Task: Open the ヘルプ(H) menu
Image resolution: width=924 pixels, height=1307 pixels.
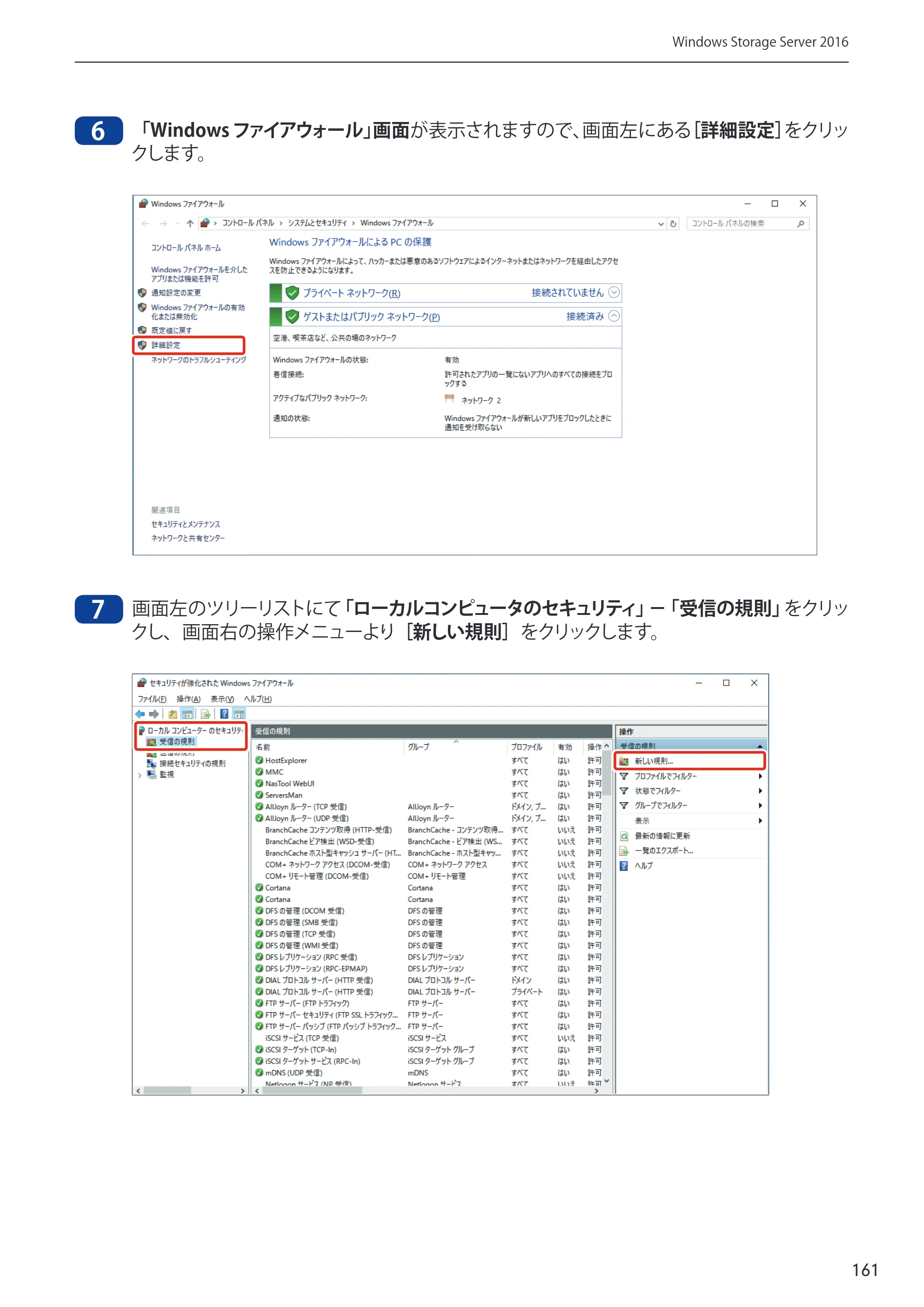Action: pyautogui.click(x=258, y=699)
